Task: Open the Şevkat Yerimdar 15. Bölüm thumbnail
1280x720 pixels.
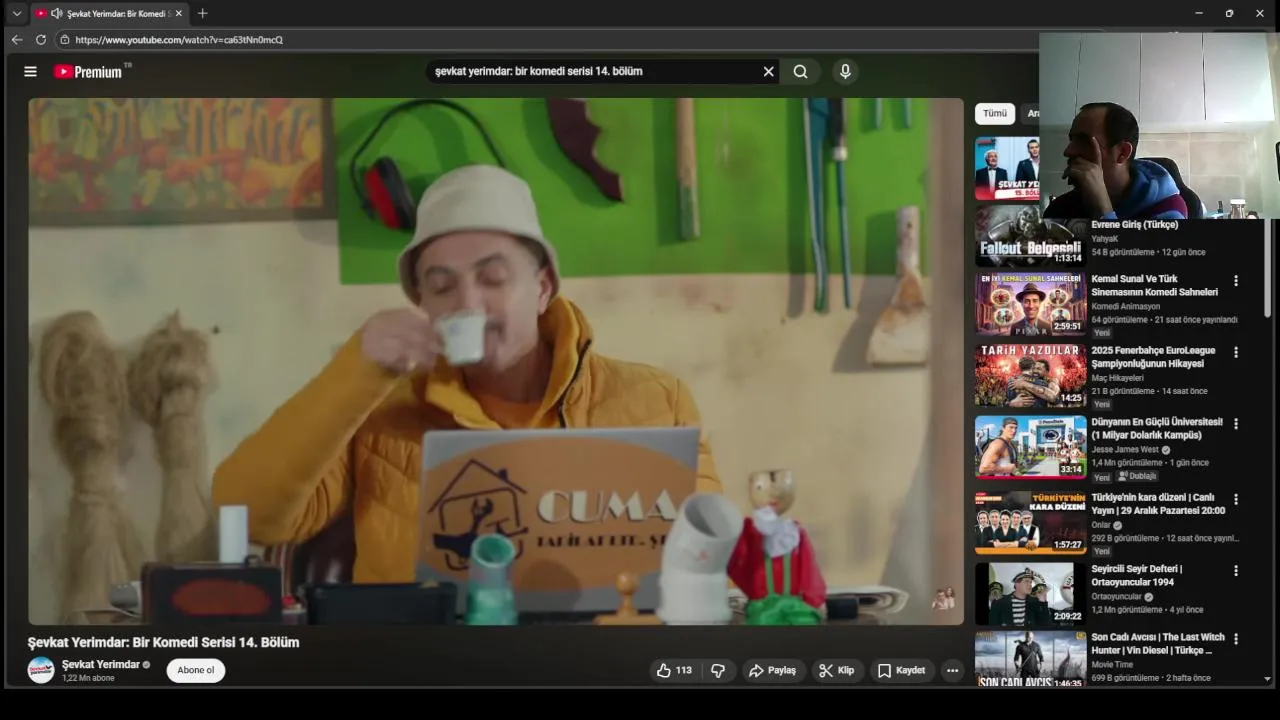Action: (1007, 168)
